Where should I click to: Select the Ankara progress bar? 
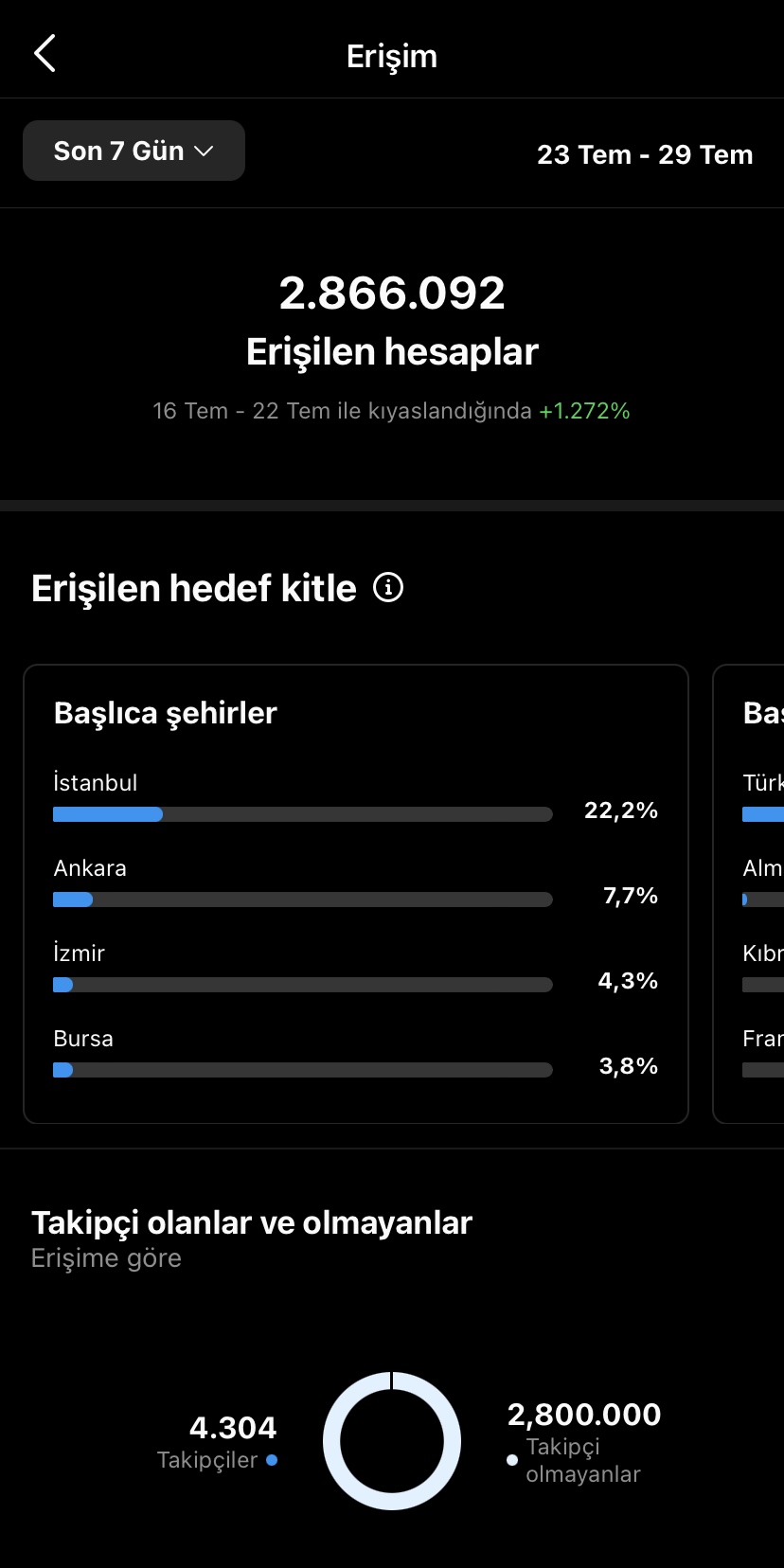click(x=303, y=900)
